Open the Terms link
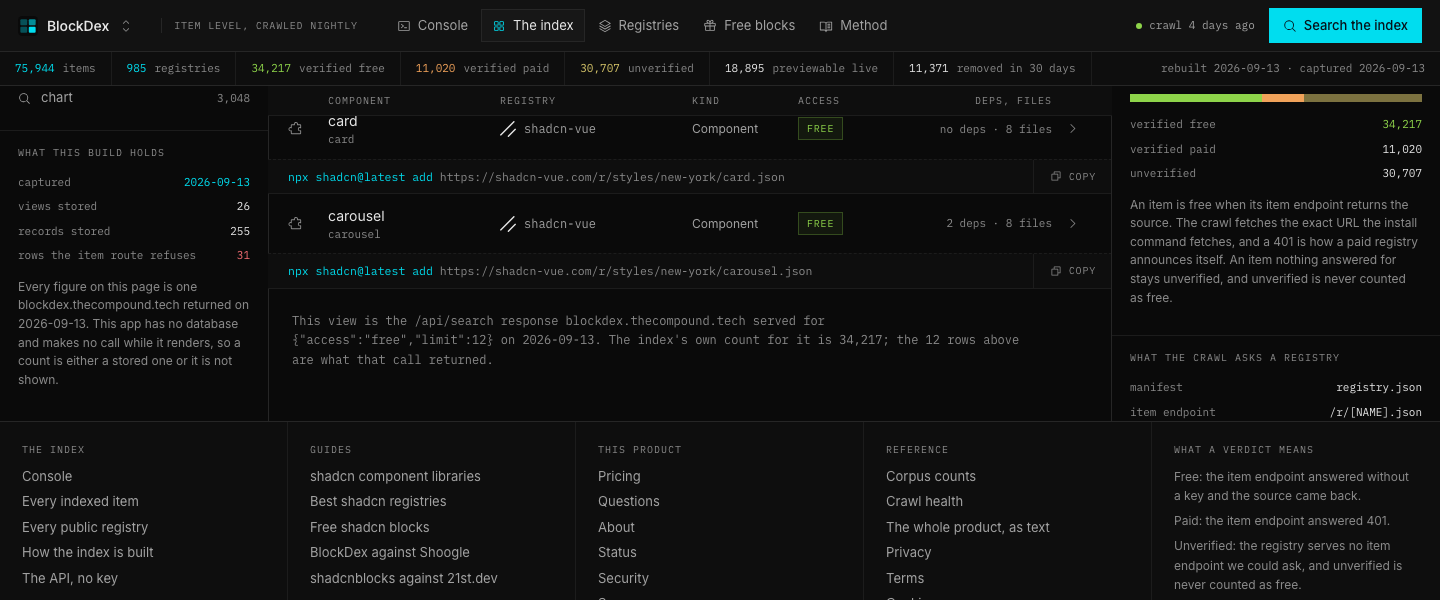 click(905, 579)
